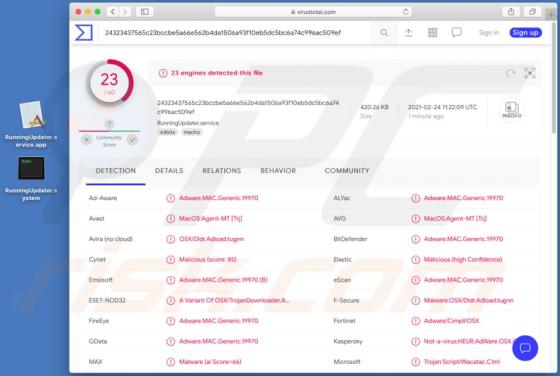
Task: Click ESET-NOD32 TrojanDownloader detection text
Action: coord(234,300)
